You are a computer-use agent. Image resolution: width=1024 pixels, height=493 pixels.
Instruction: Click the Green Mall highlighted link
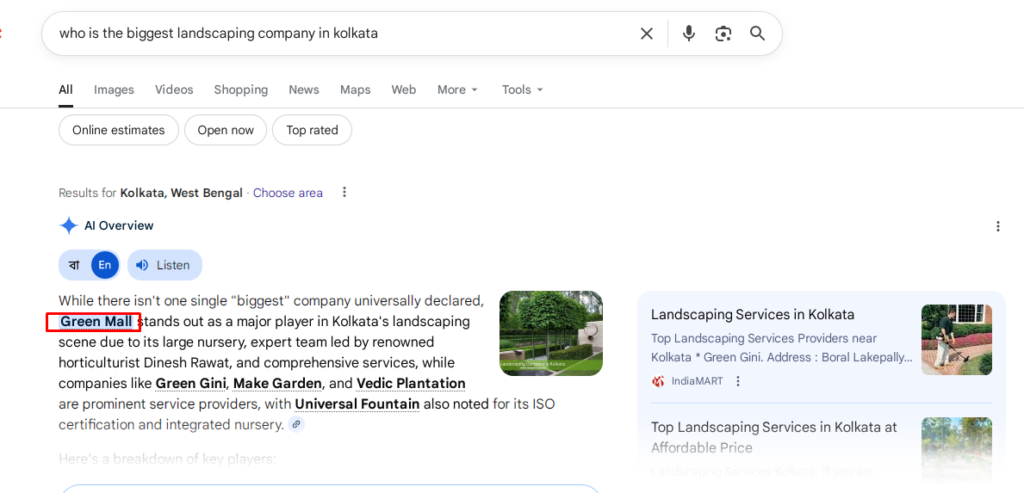click(97, 321)
